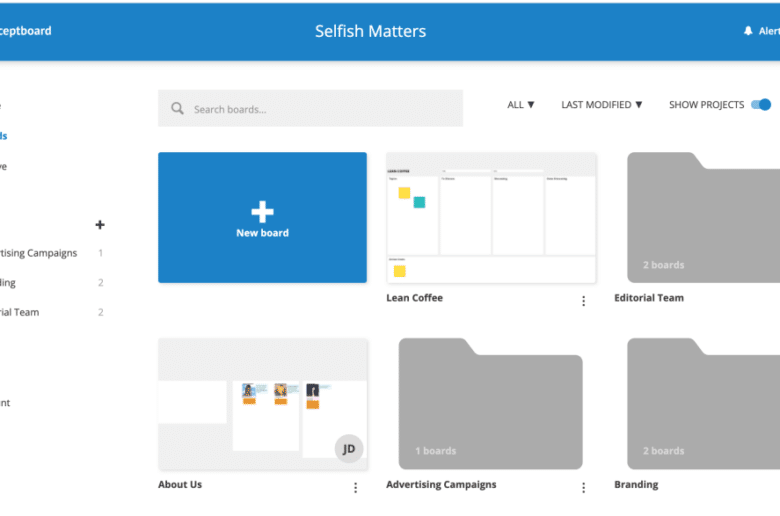The image size is (780, 516).
Task: Click the plus icon to add project
Action: point(100,225)
